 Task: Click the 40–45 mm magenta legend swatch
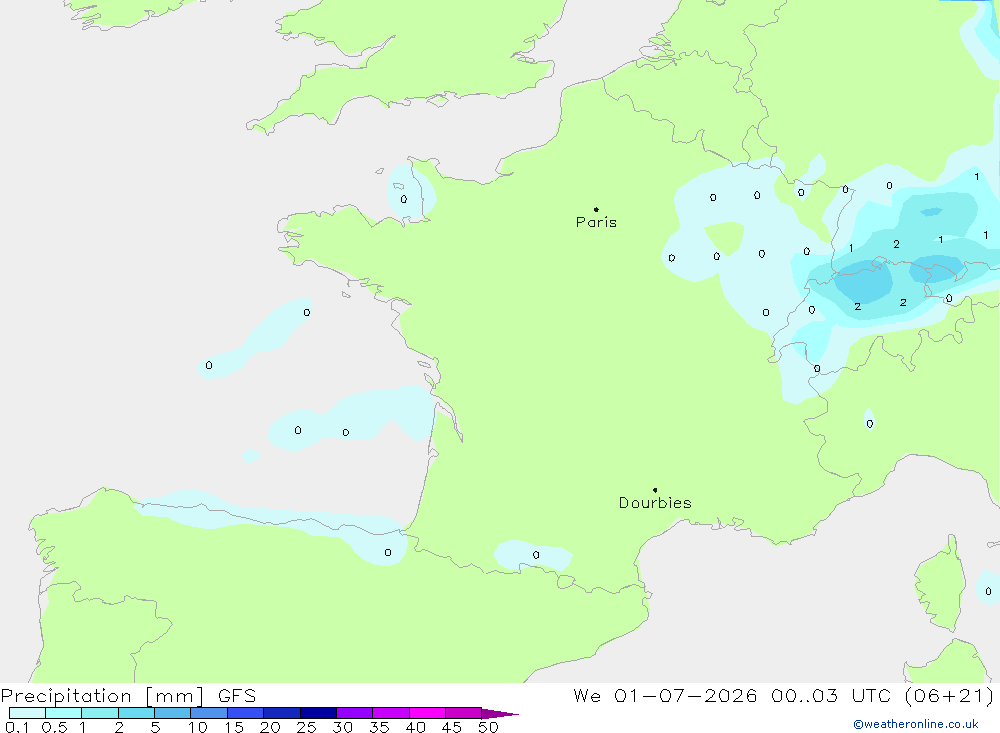(427, 713)
